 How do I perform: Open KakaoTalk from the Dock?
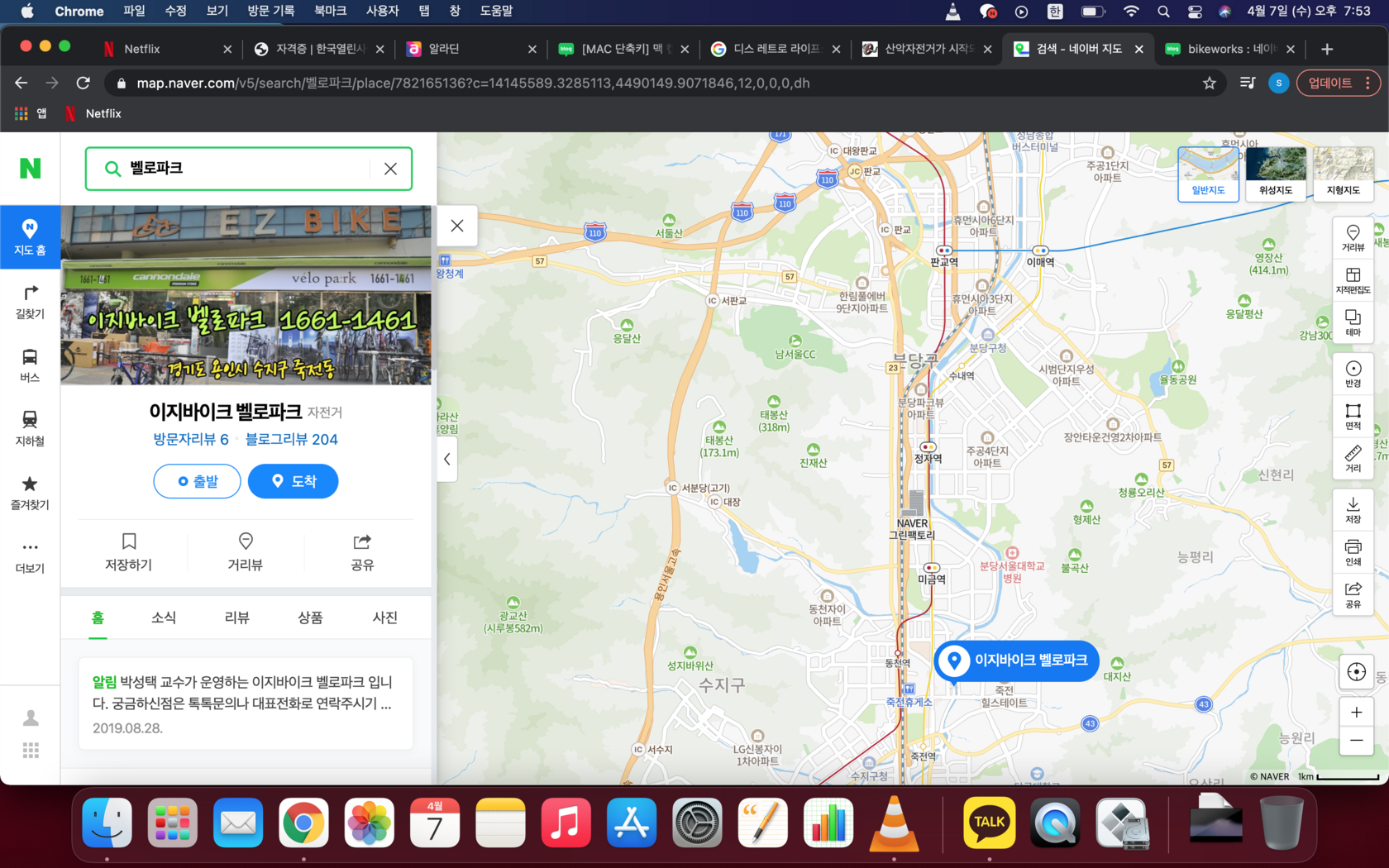(989, 823)
